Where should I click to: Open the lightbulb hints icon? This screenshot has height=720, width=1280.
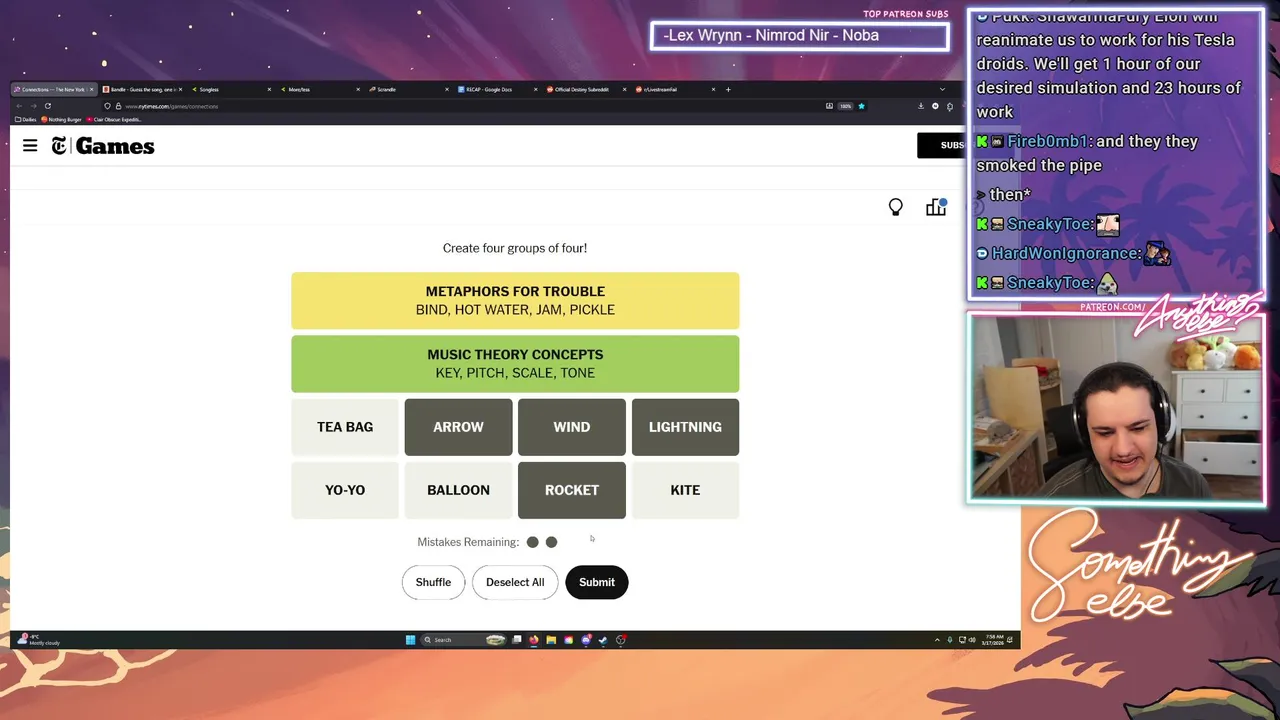point(896,207)
